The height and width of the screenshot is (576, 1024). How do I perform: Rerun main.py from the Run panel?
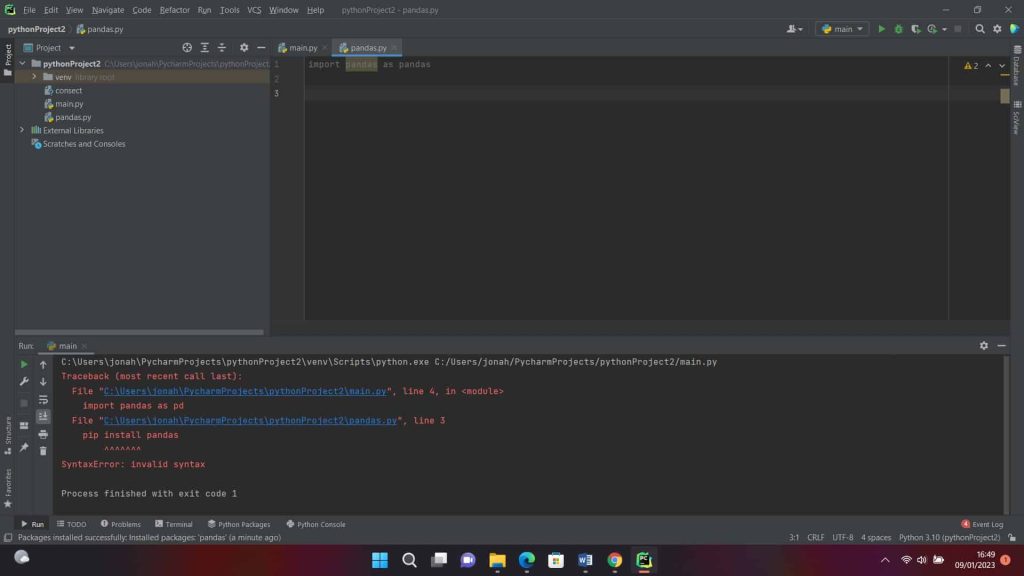(23, 364)
